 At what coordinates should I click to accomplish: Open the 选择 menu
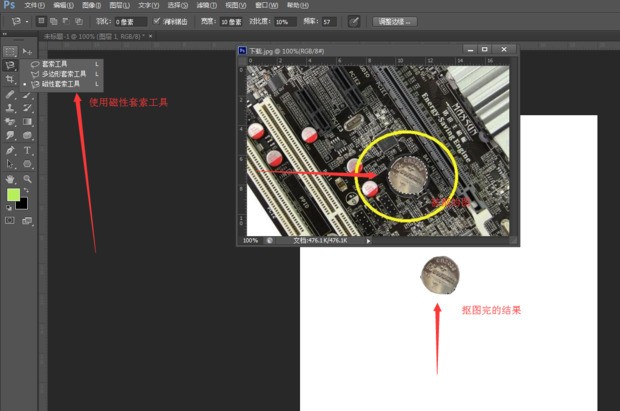click(178, 6)
